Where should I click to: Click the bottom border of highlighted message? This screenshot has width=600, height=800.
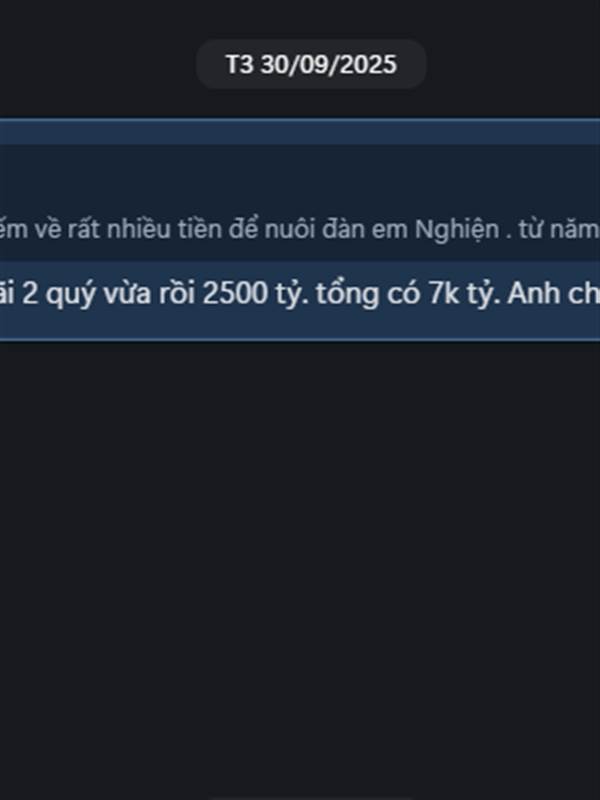(300, 339)
